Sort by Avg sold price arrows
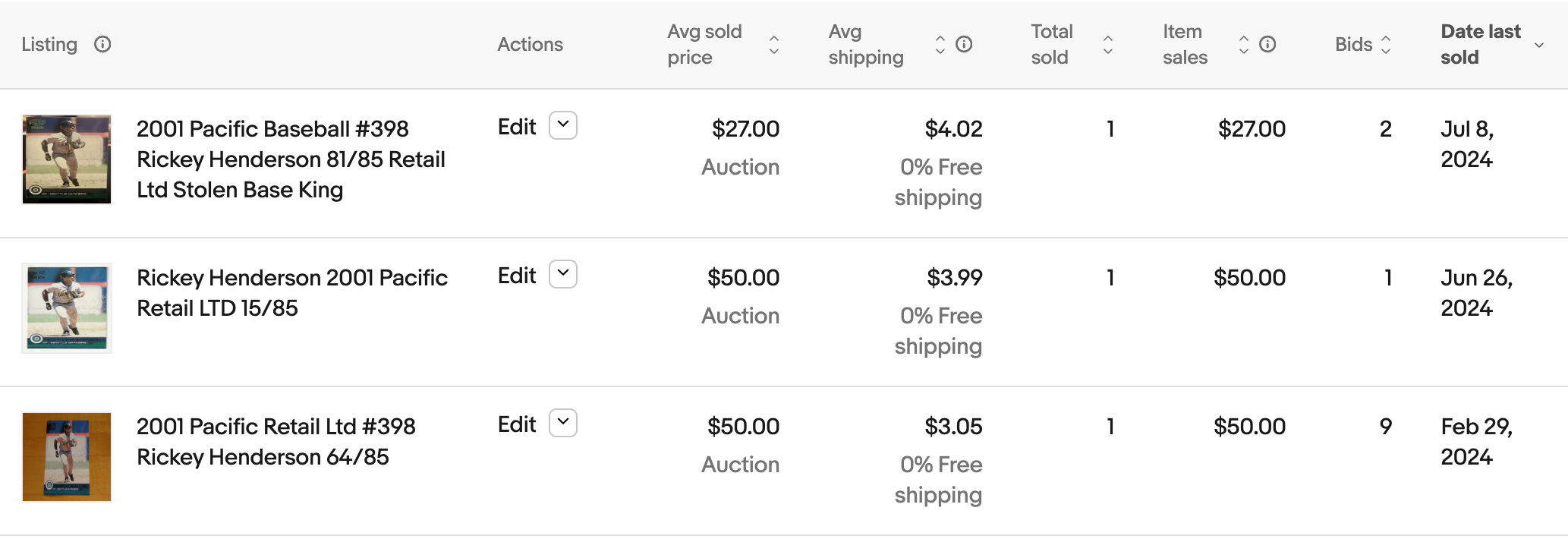1568x539 pixels. point(774,45)
